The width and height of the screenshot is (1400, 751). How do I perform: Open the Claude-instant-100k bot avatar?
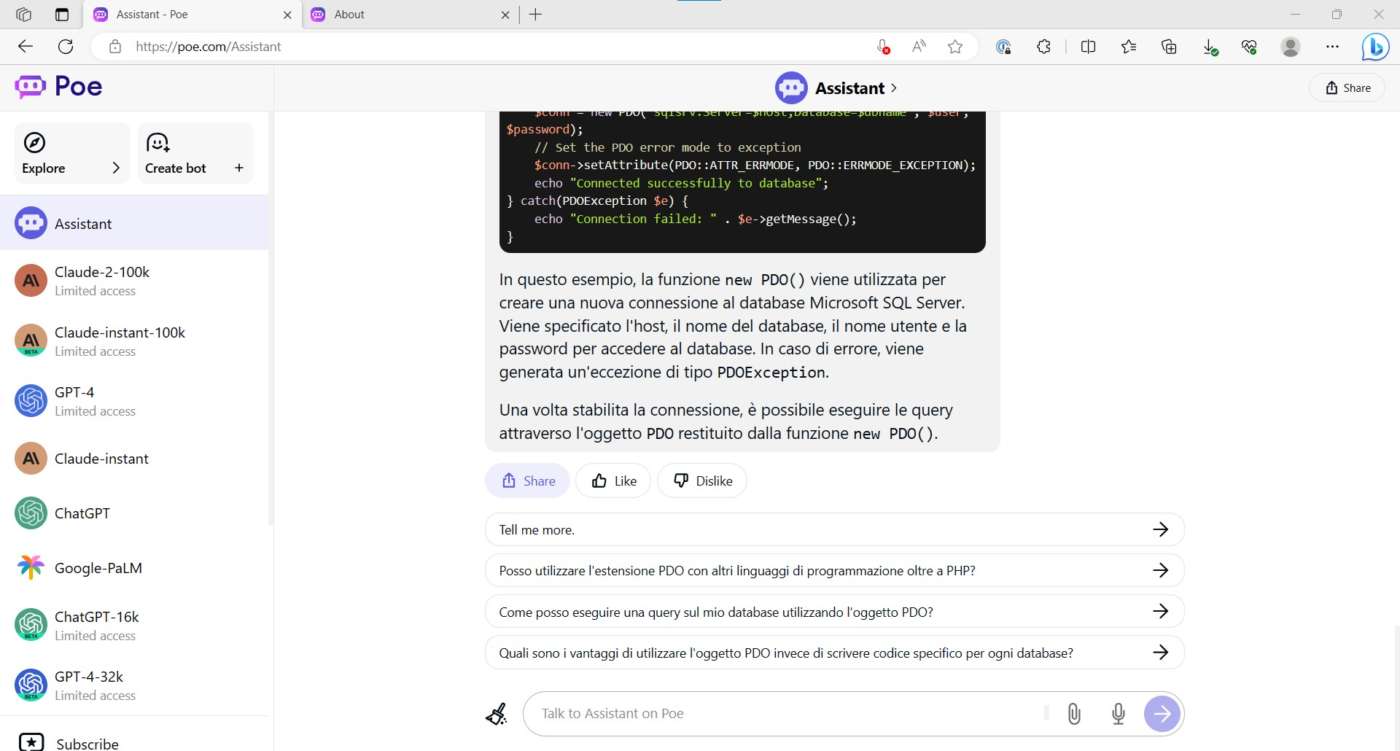(31, 341)
